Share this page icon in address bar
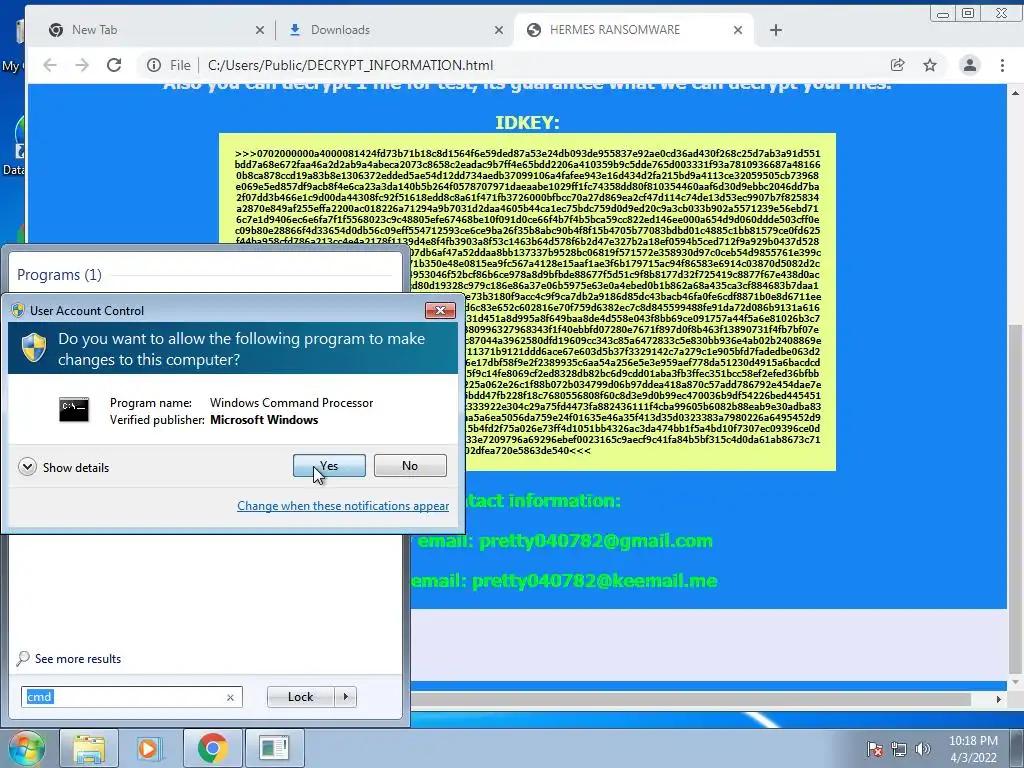This screenshot has height=768, width=1024. (x=898, y=65)
